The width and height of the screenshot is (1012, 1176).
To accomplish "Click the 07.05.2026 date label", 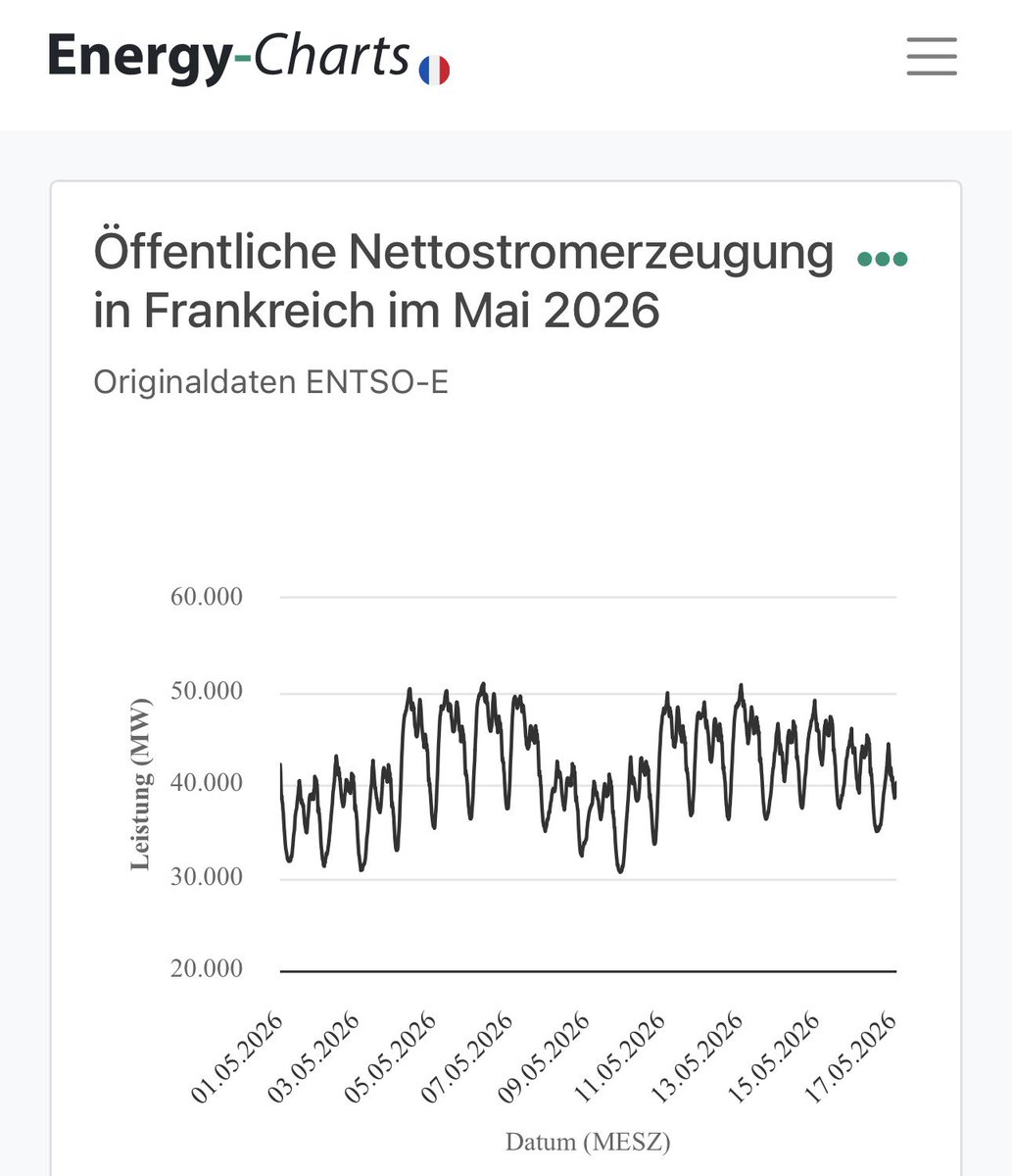I will [466, 1058].
